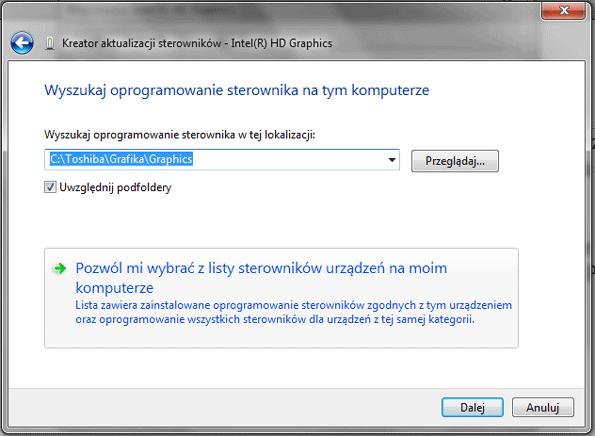
Task: Click the device icon beside the wizard title
Action: point(50,44)
